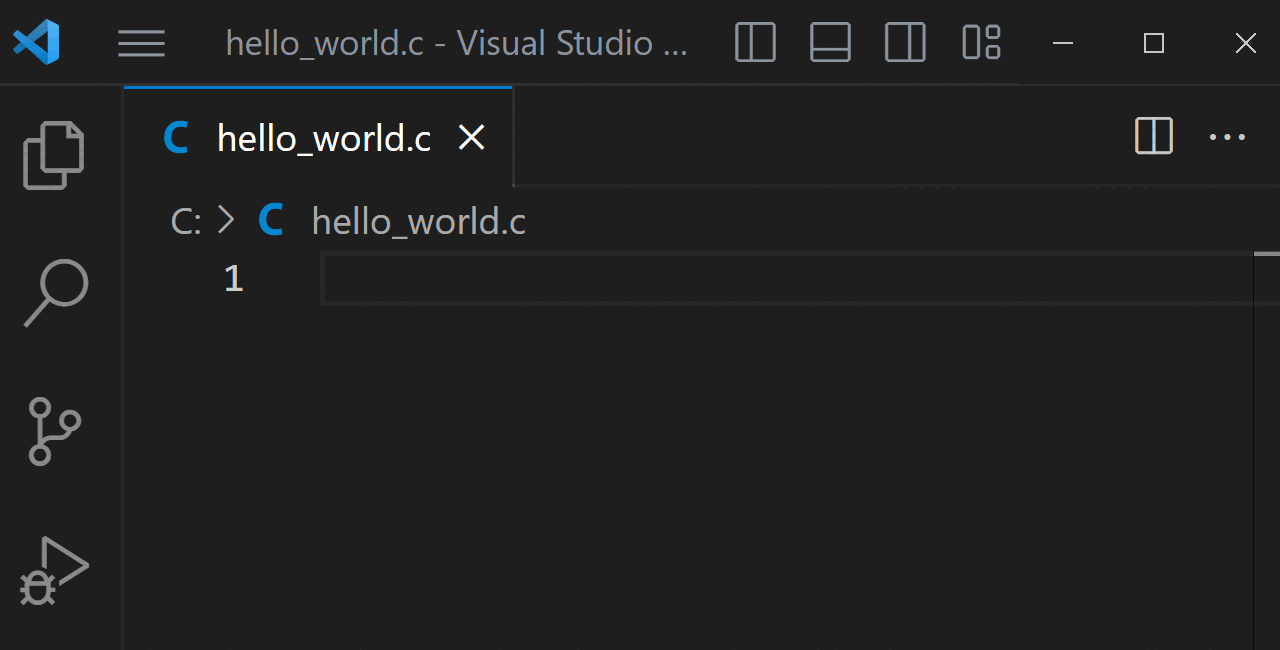Toggle the primary side bar layout button
Screen dimensions: 1280x650
pyautogui.click(x=755, y=43)
